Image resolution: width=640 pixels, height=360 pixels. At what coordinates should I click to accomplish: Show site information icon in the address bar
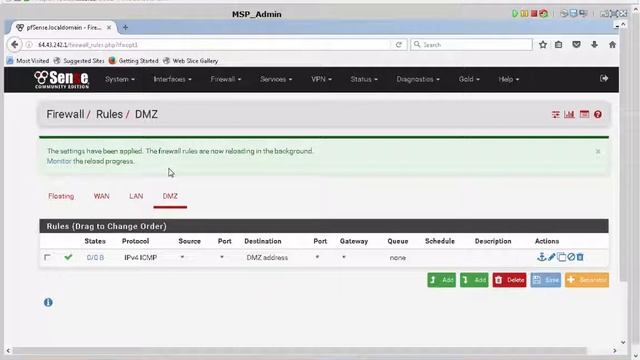coord(29,45)
